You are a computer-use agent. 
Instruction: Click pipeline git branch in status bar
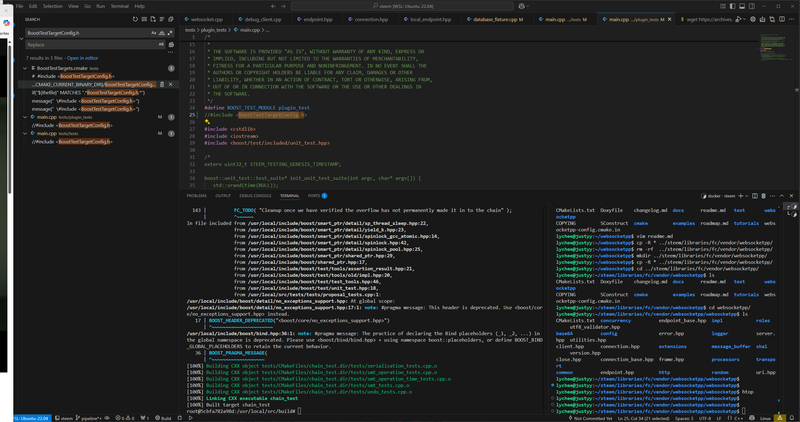[88, 418]
